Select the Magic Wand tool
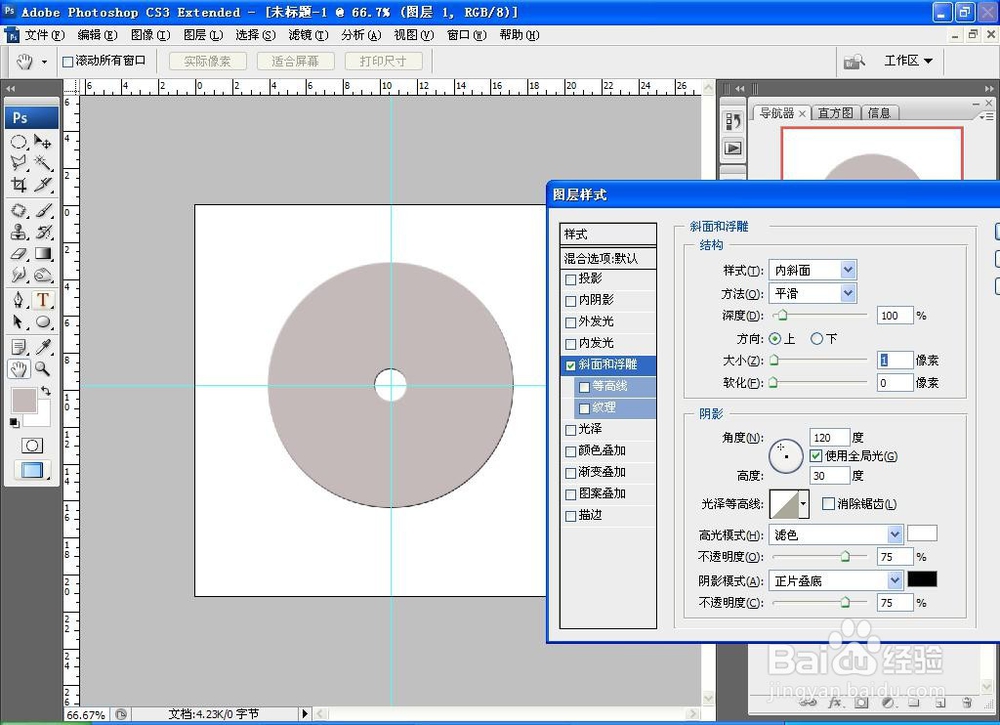 point(43,163)
